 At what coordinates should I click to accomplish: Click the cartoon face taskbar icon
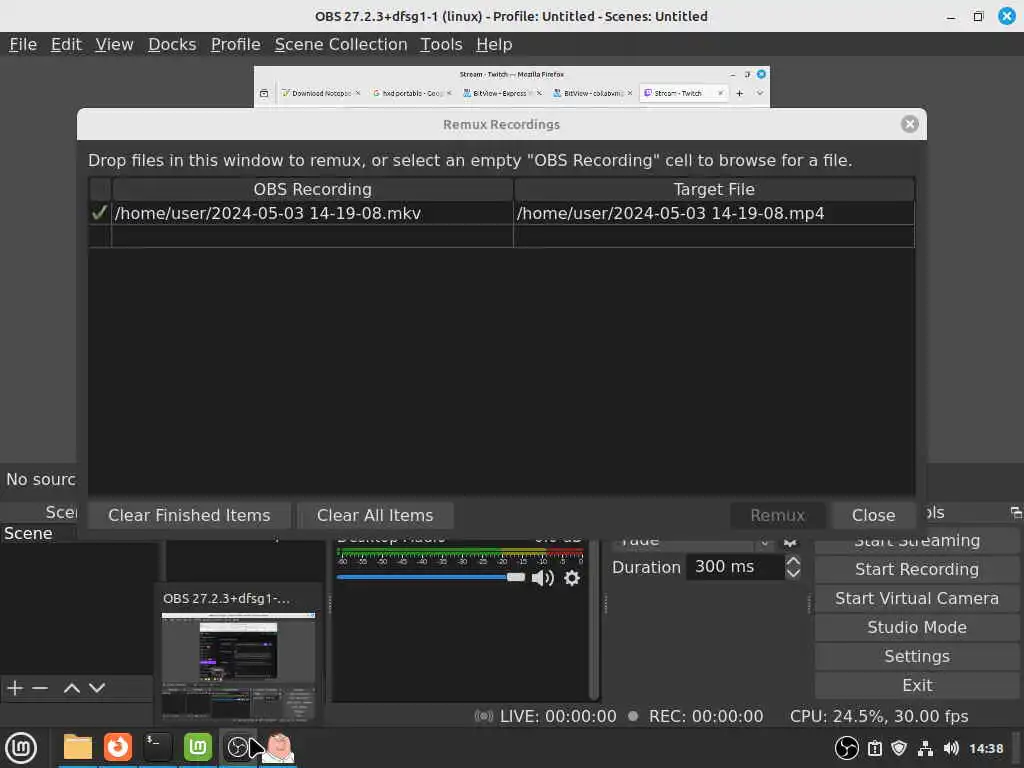(x=279, y=747)
